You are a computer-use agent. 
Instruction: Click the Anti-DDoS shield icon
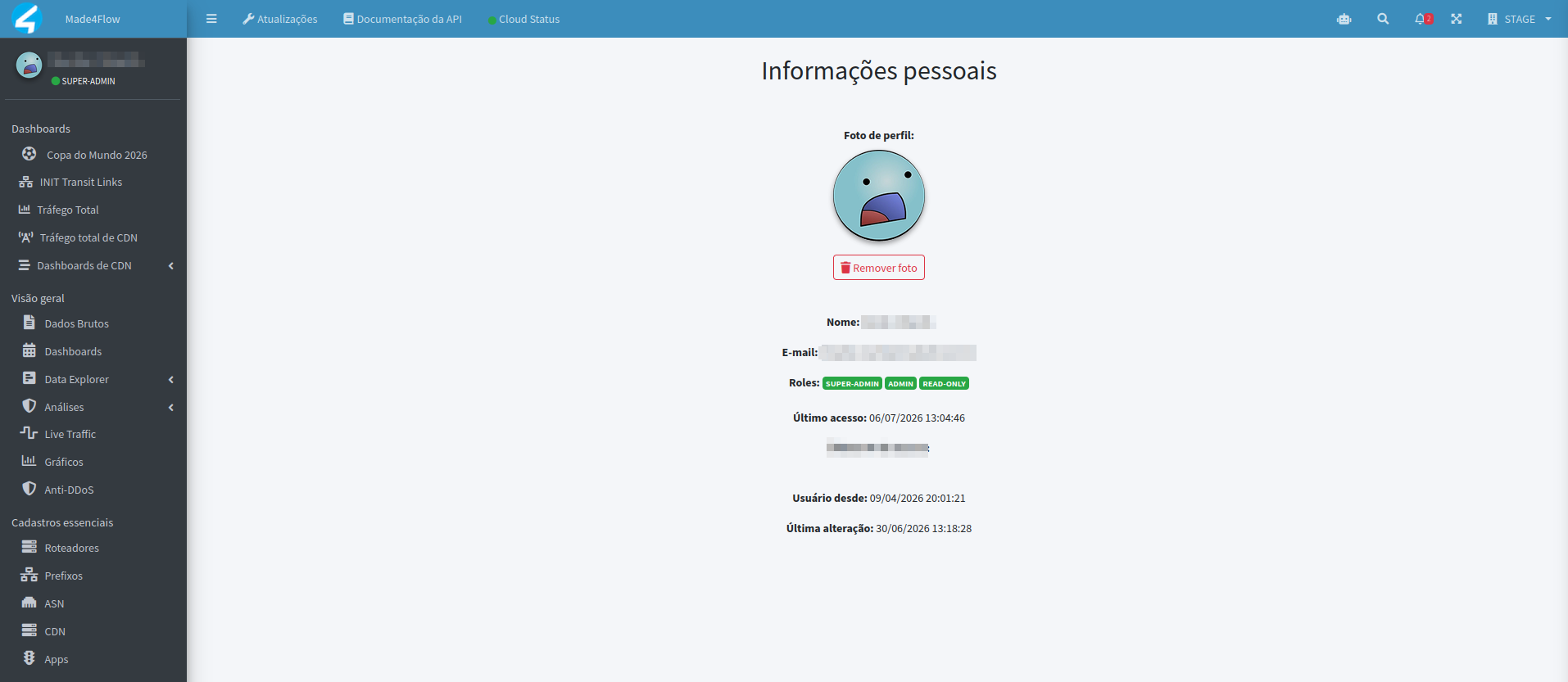pyautogui.click(x=29, y=489)
